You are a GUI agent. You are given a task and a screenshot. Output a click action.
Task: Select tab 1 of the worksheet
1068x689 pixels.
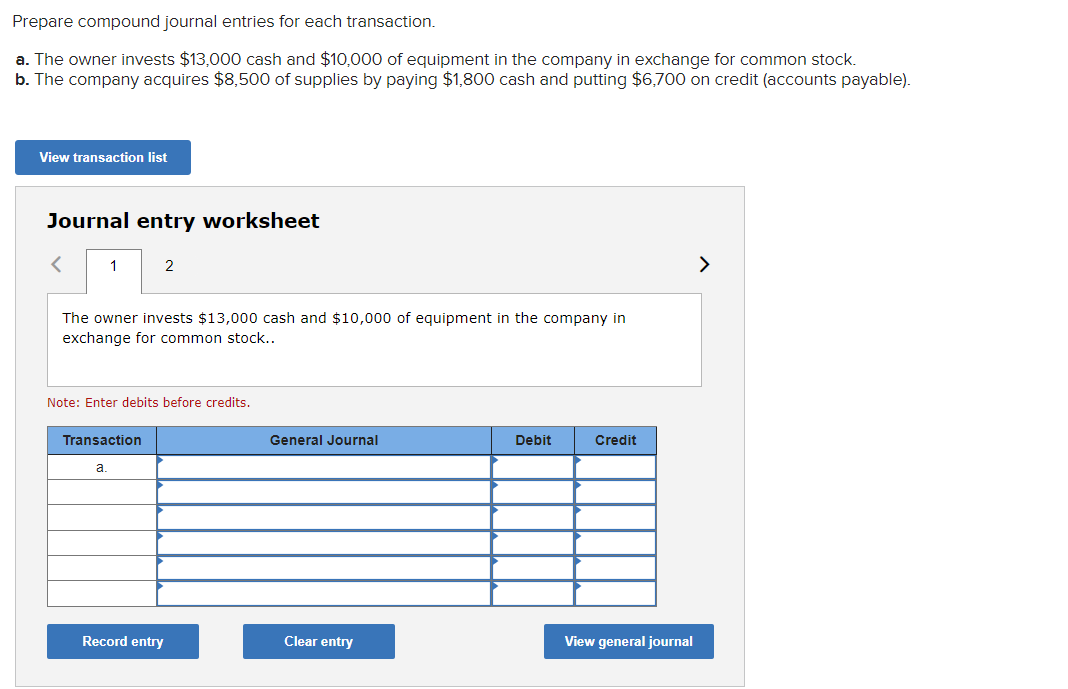(113, 266)
